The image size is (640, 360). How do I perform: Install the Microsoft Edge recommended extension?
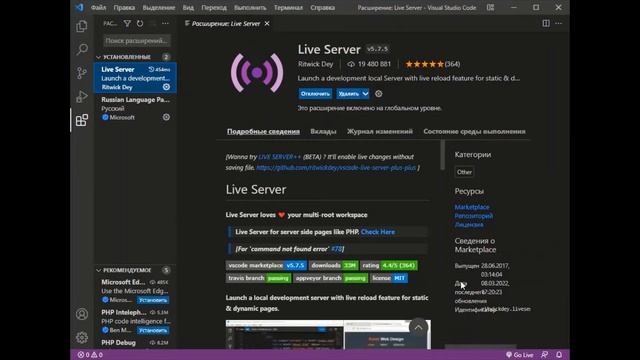[153, 300]
